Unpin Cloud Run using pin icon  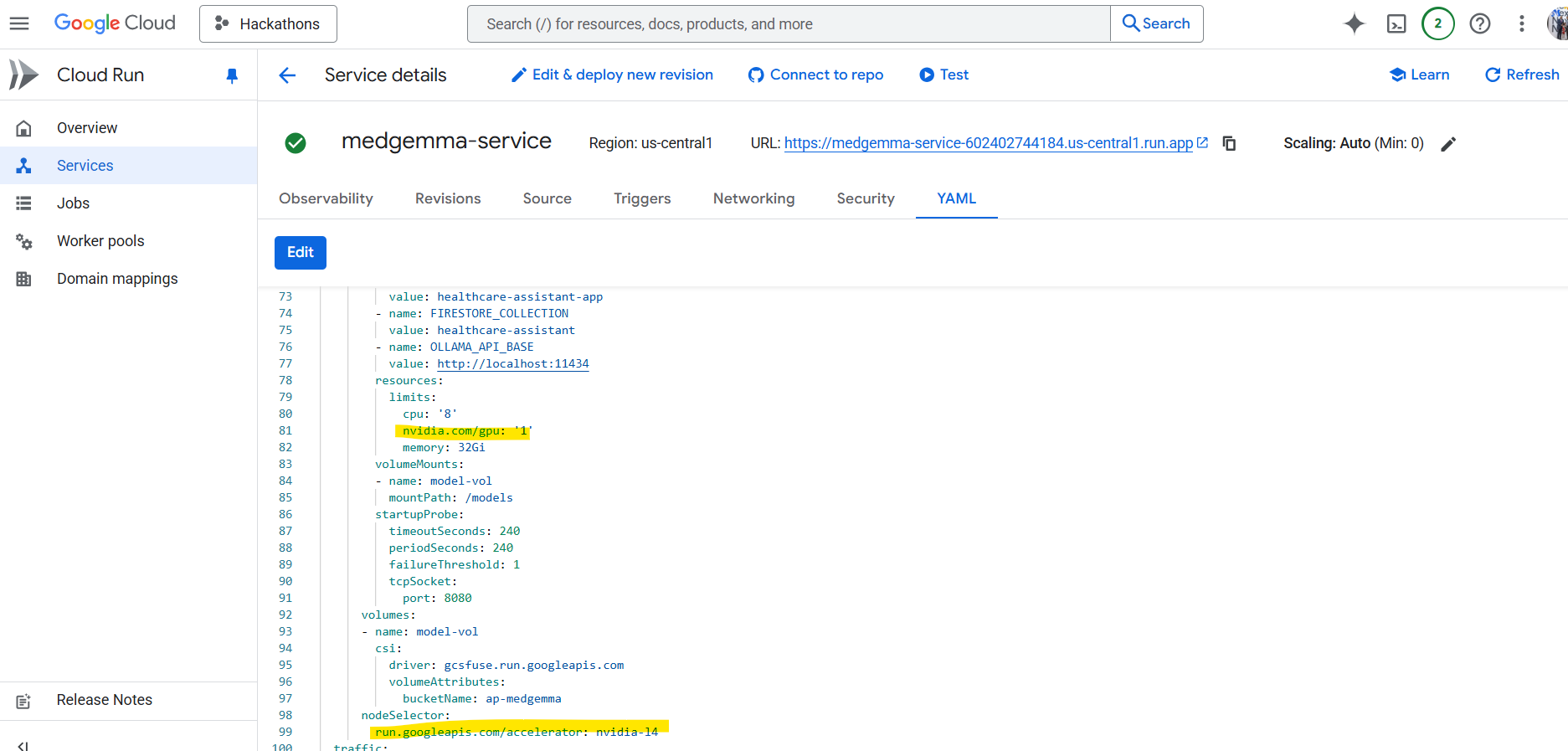pos(232,75)
